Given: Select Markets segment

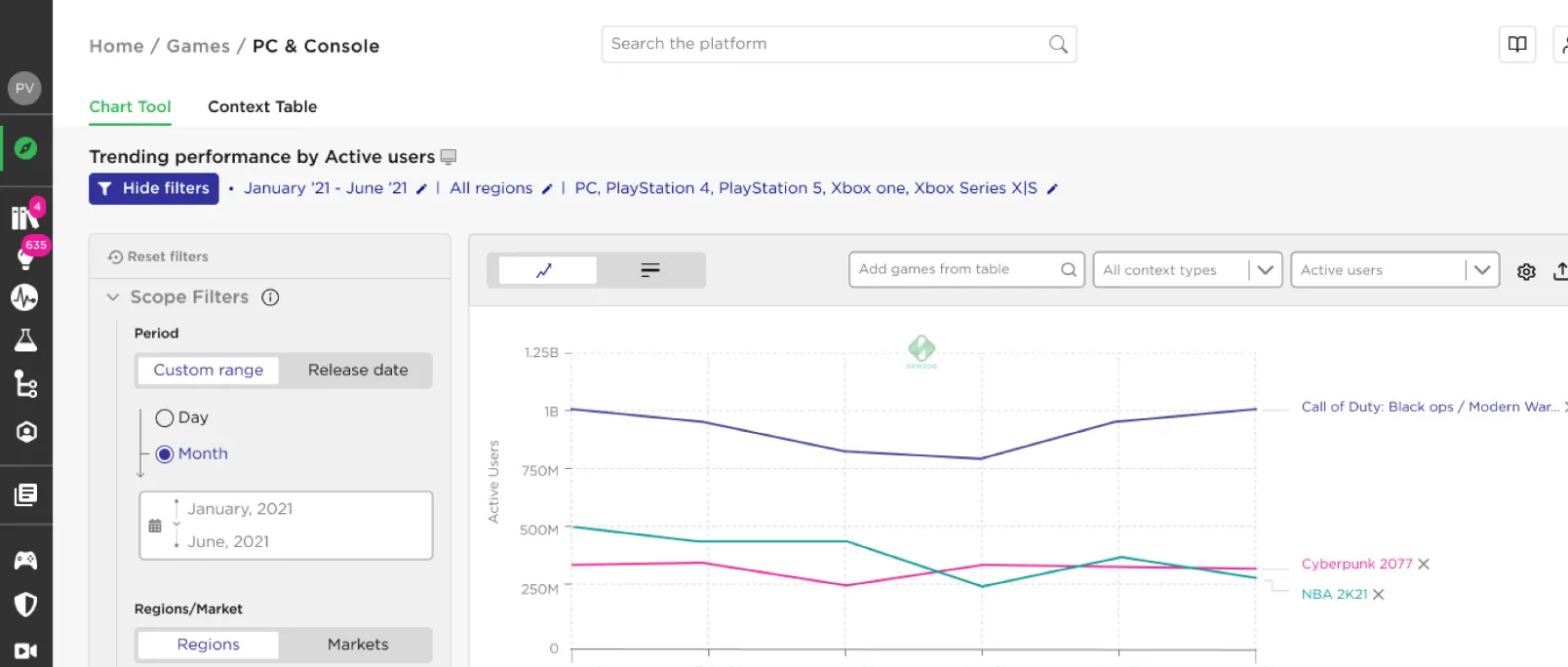Looking at the screenshot, I should click(358, 645).
